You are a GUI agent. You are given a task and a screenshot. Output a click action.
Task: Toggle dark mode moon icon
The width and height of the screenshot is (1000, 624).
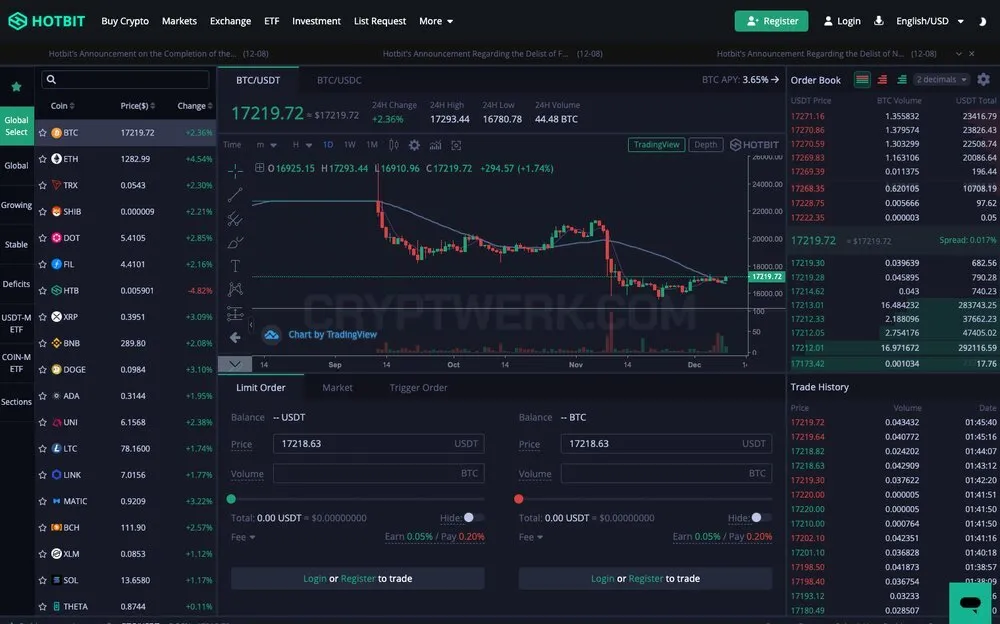pyautogui.click(x=982, y=22)
